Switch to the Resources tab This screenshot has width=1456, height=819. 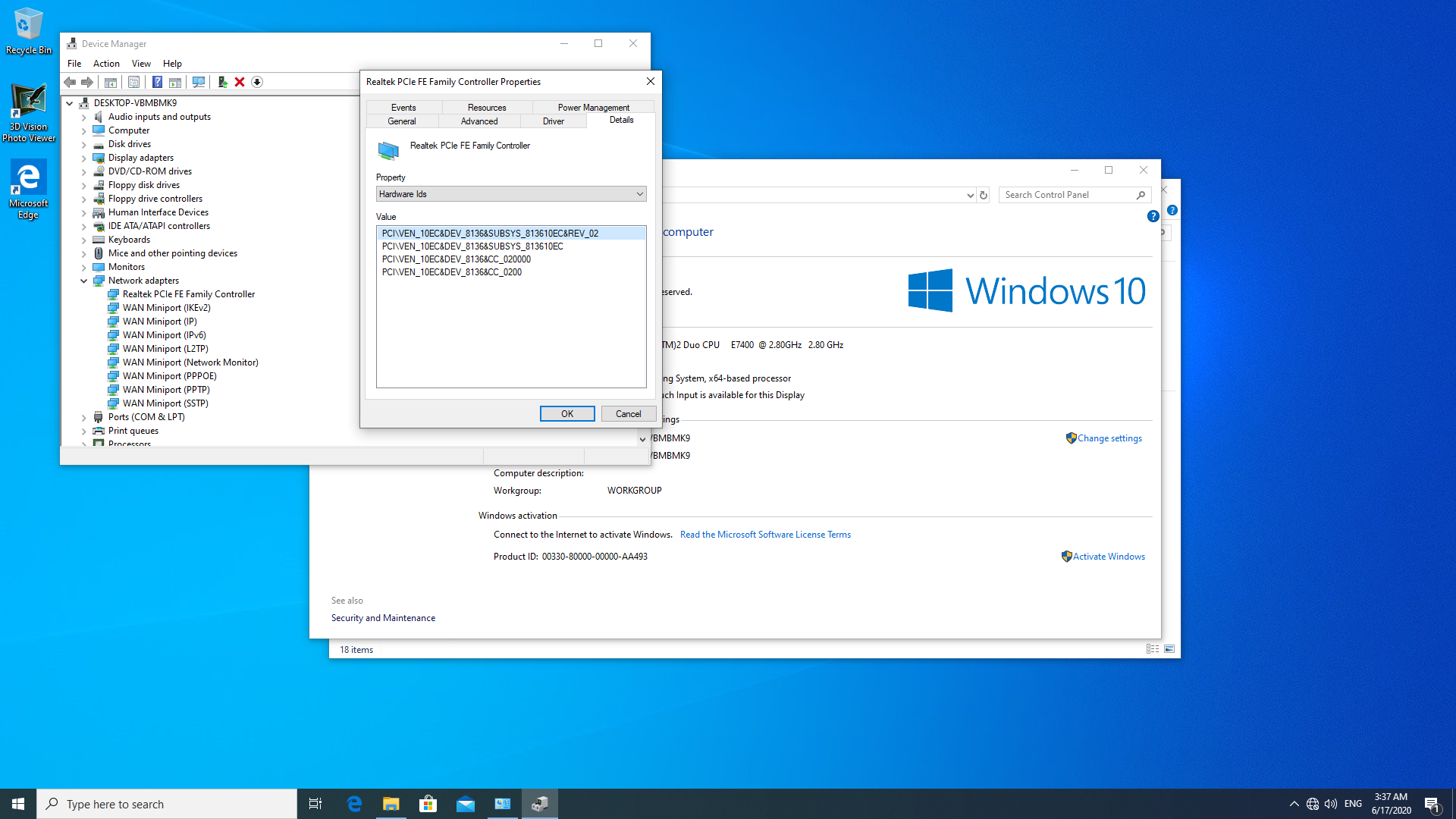(487, 108)
